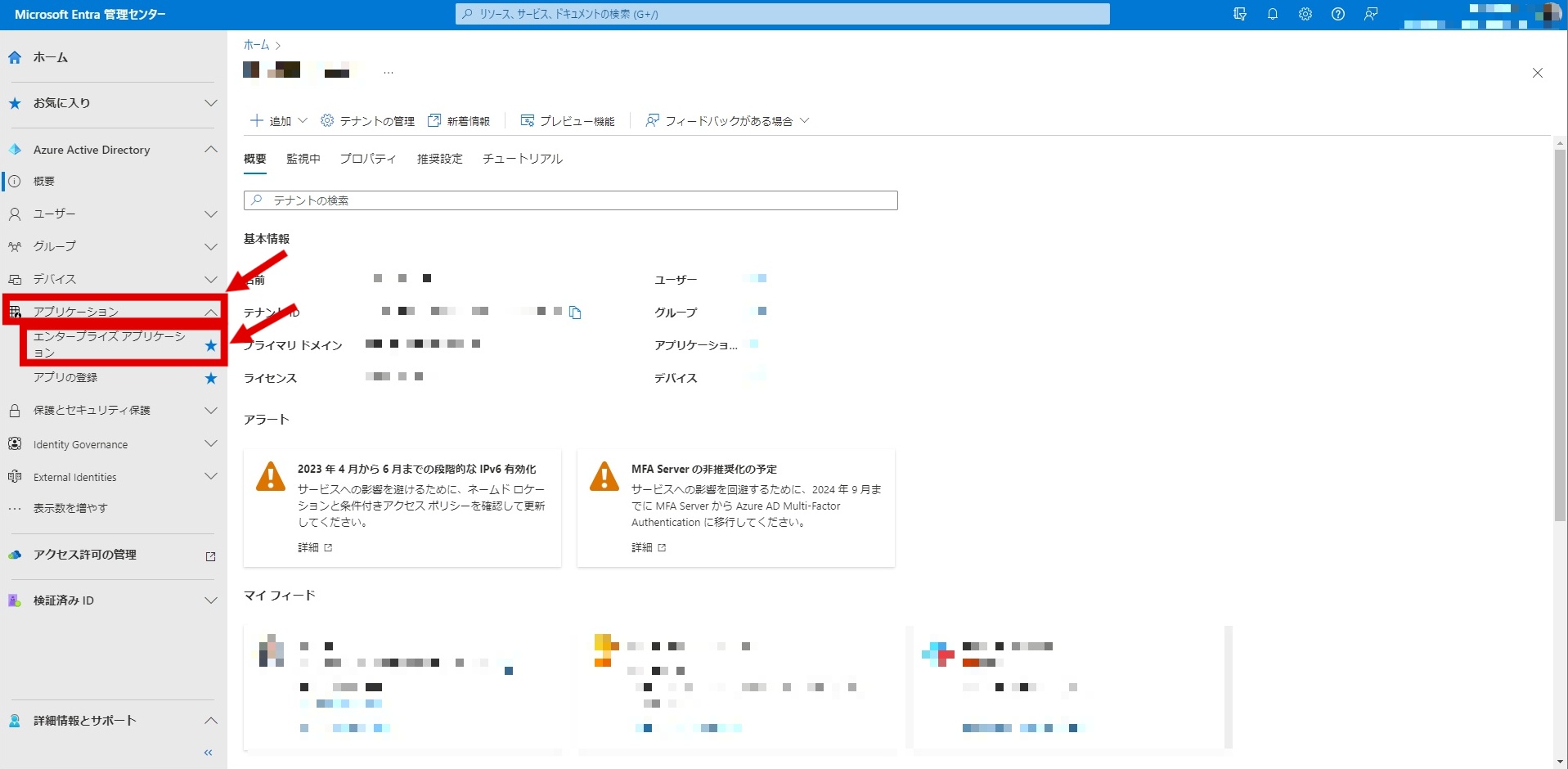
Task: Select the 概要 tab
Action: point(255,159)
